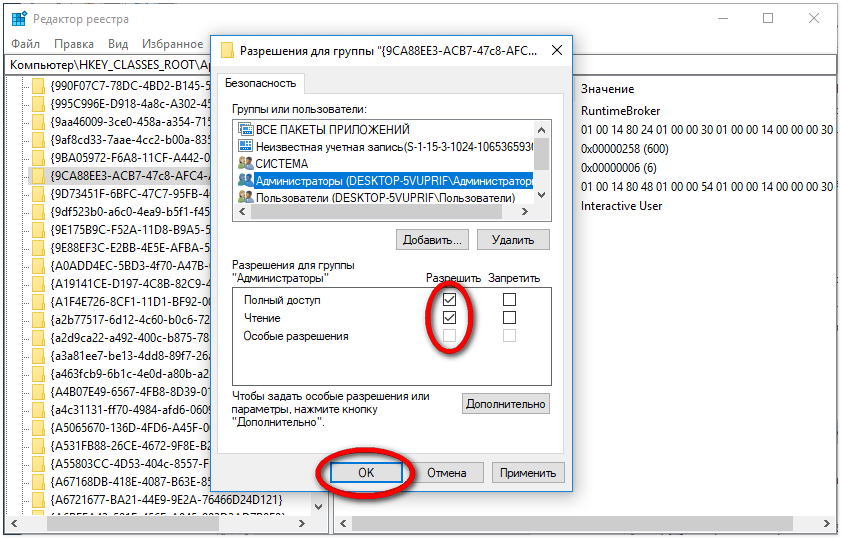Click the folder icon of key {A6721677-BA21
Screen dimensions: 842x539
(x=38, y=499)
